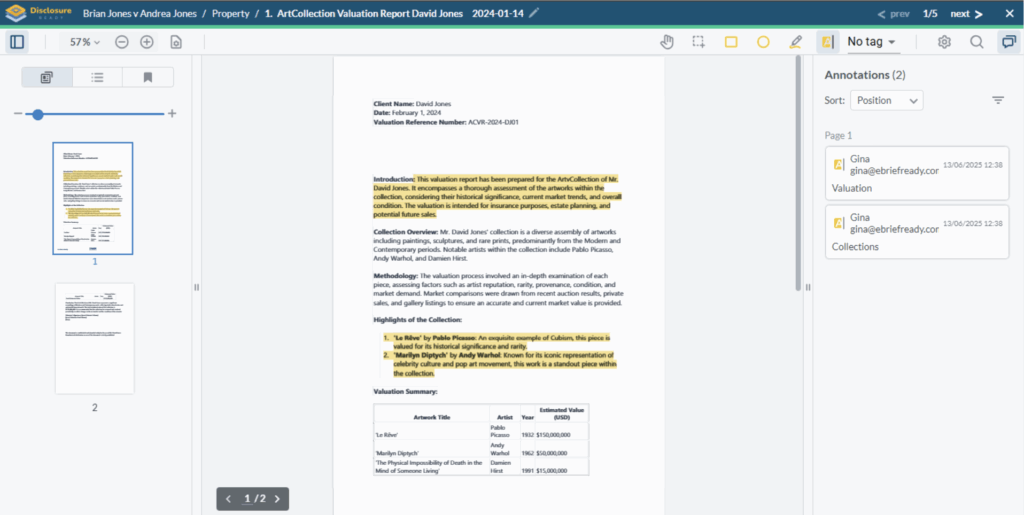Go to previous document with prev
The height and width of the screenshot is (515, 1024).
[x=893, y=14]
